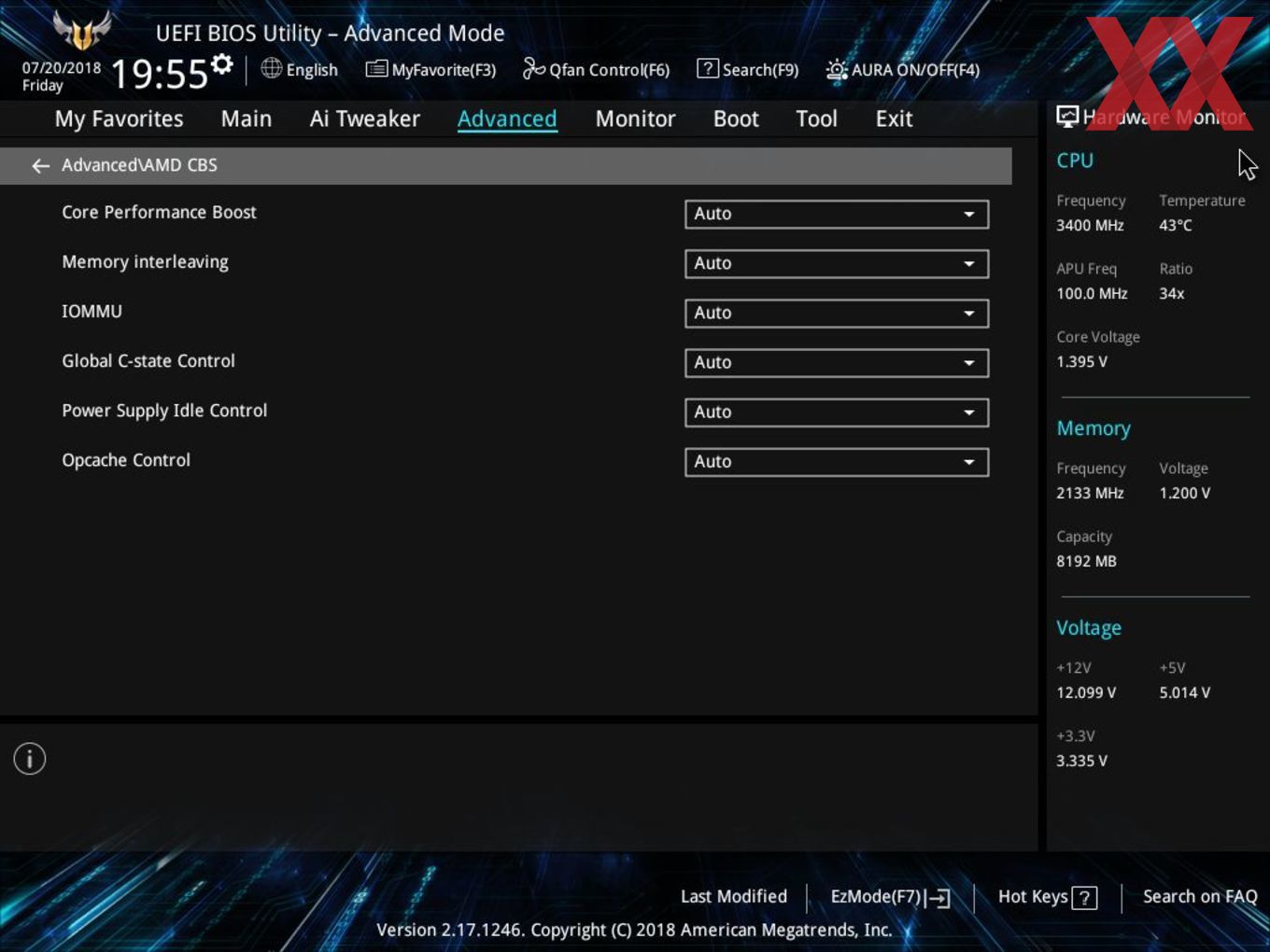
Task: Open the Ai Tweaker tab
Action: 365,119
